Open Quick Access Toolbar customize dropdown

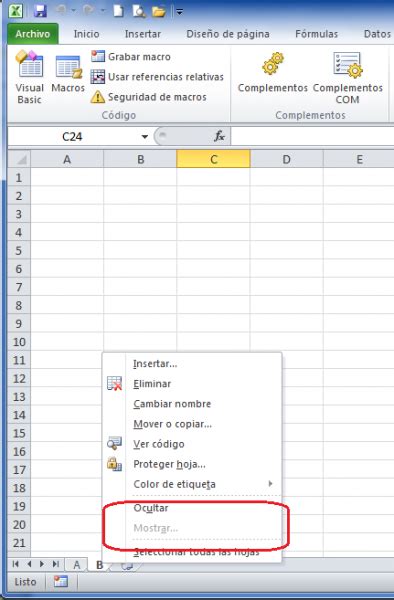coord(179,12)
